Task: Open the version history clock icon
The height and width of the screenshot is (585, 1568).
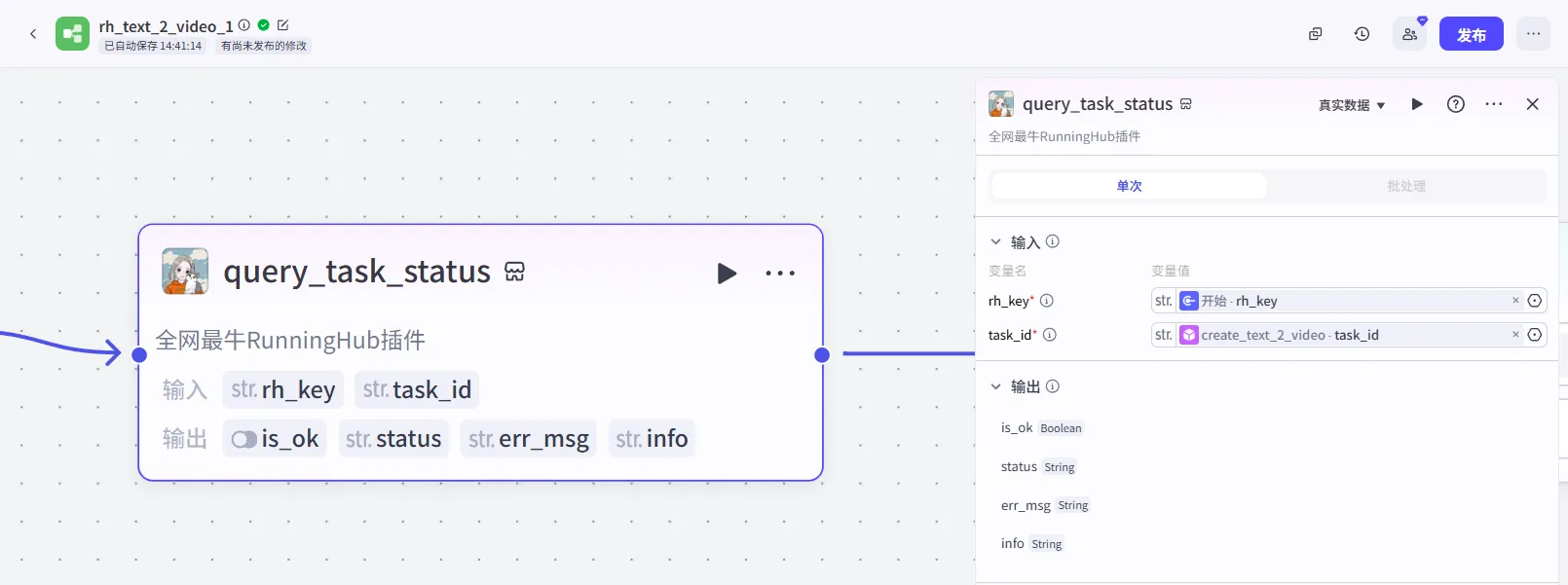Action: tap(1363, 34)
